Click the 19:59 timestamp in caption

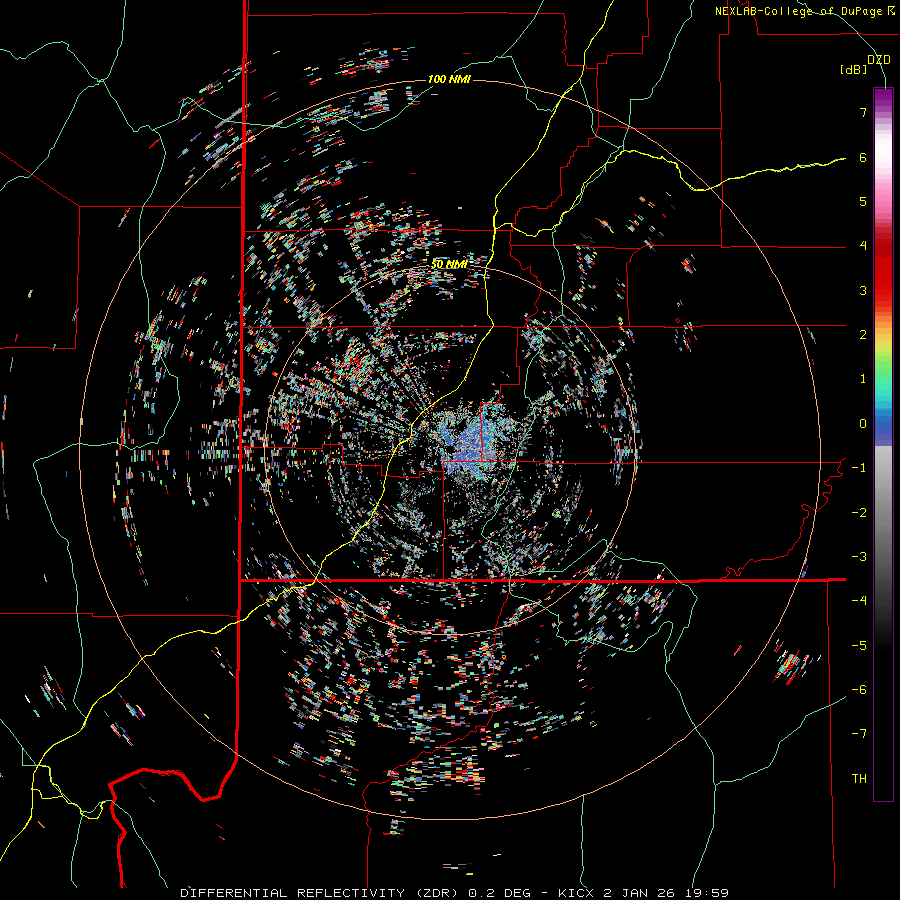click(x=709, y=893)
